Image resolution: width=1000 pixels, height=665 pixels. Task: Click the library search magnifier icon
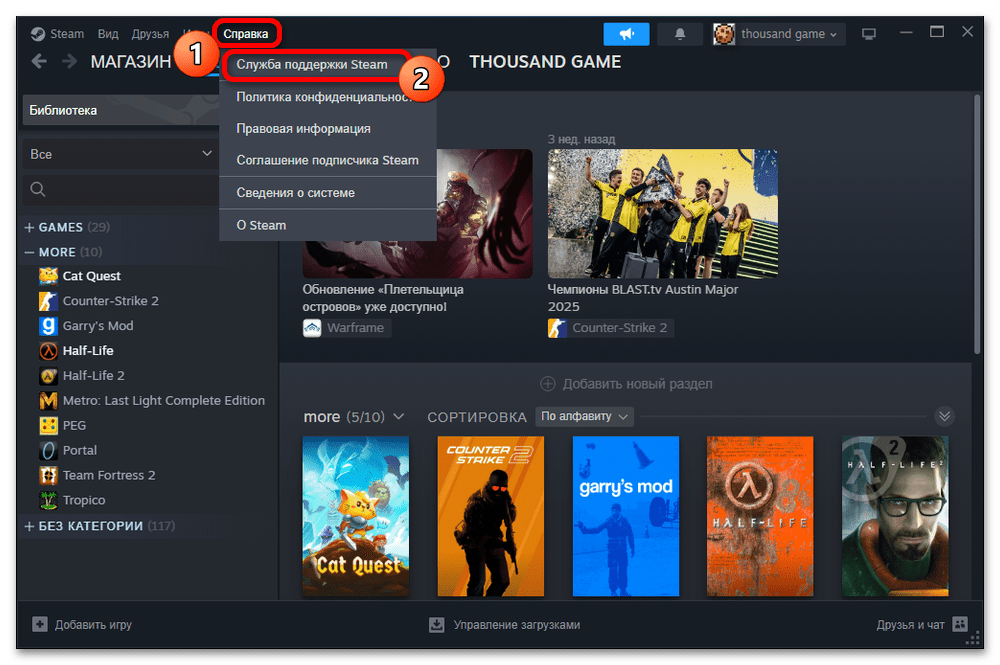[x=38, y=189]
